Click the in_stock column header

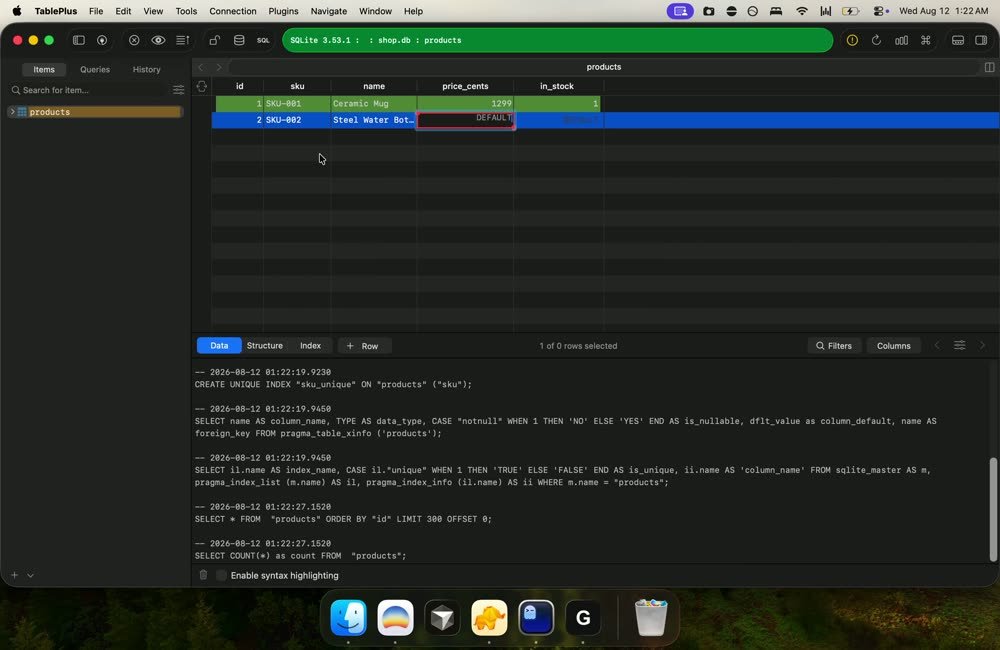point(557,86)
